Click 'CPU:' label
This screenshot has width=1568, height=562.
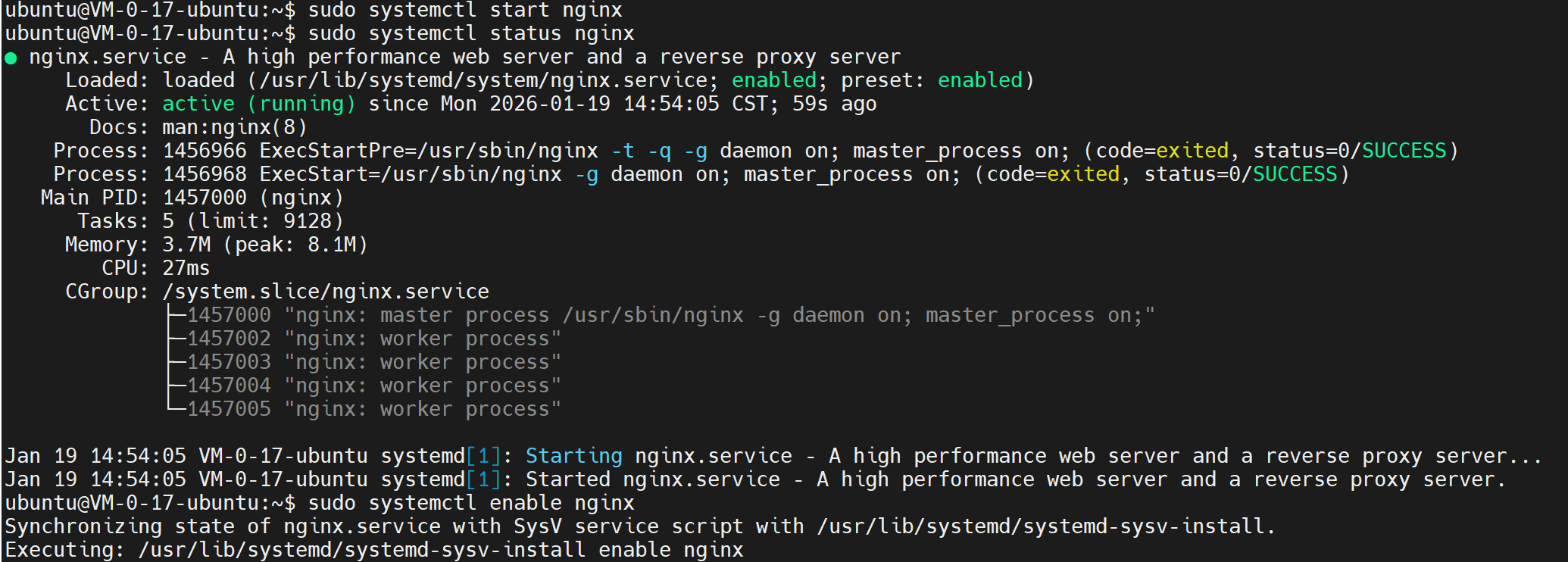pyautogui.click(x=126, y=268)
